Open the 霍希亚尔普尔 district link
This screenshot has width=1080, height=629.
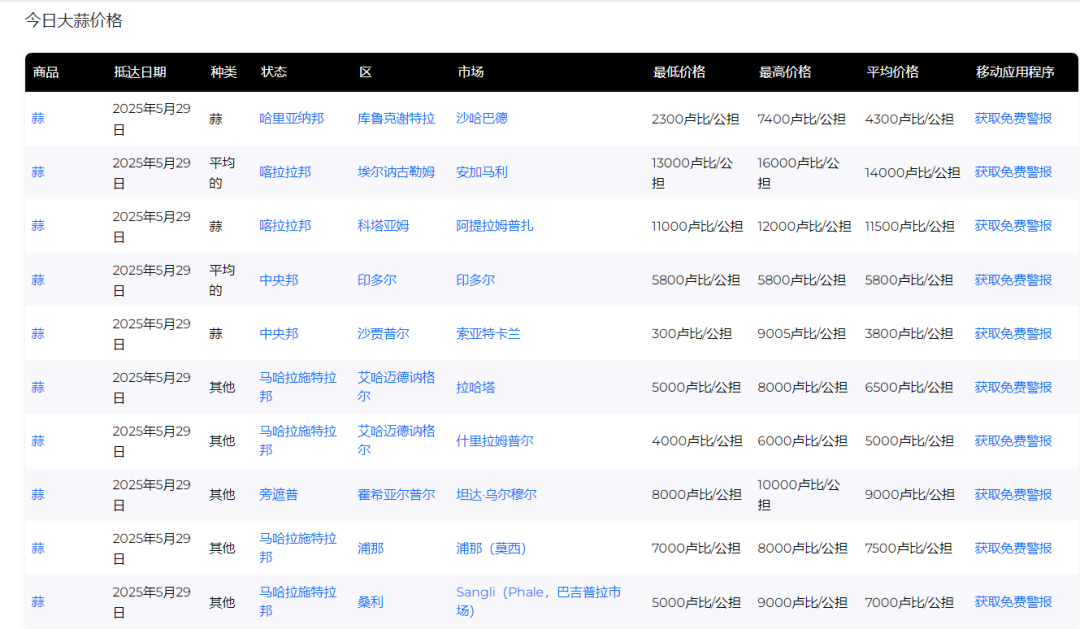pyautogui.click(x=396, y=495)
